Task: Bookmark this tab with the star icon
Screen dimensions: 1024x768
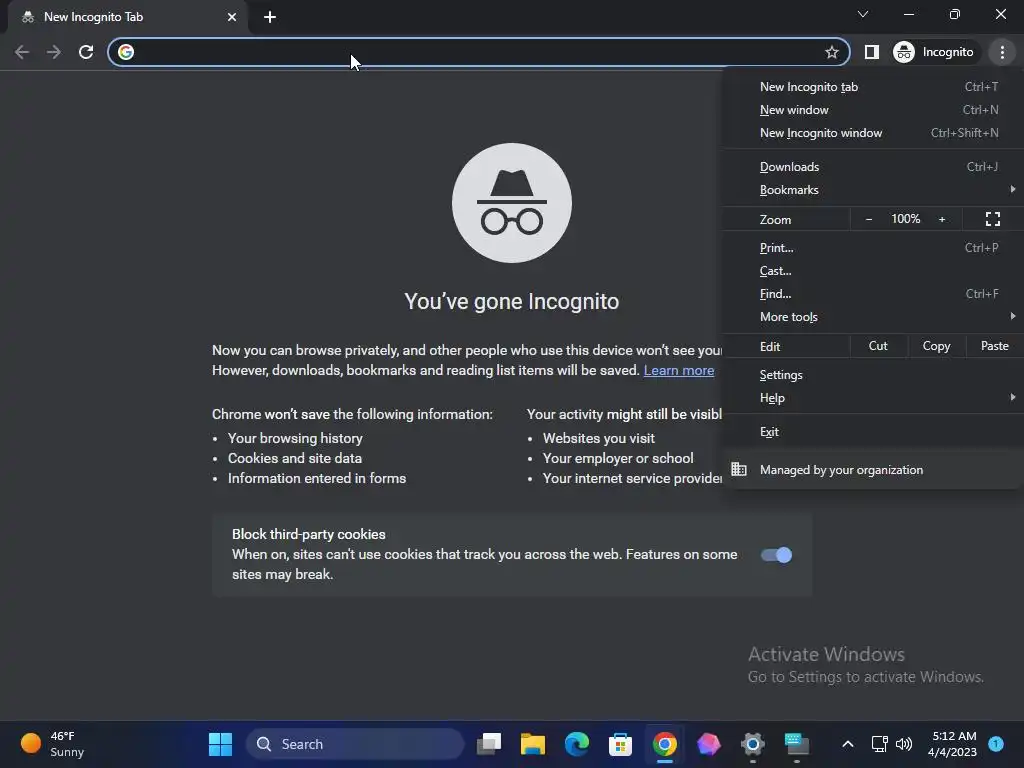Action: 831,52
